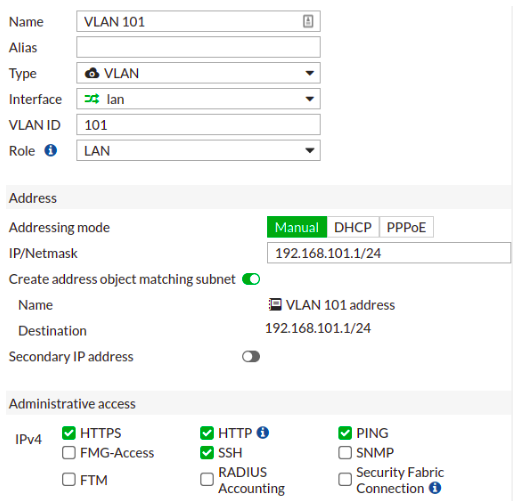The image size is (513, 501).
Task: Switch addressing mode to PPPoE
Action: click(x=406, y=227)
